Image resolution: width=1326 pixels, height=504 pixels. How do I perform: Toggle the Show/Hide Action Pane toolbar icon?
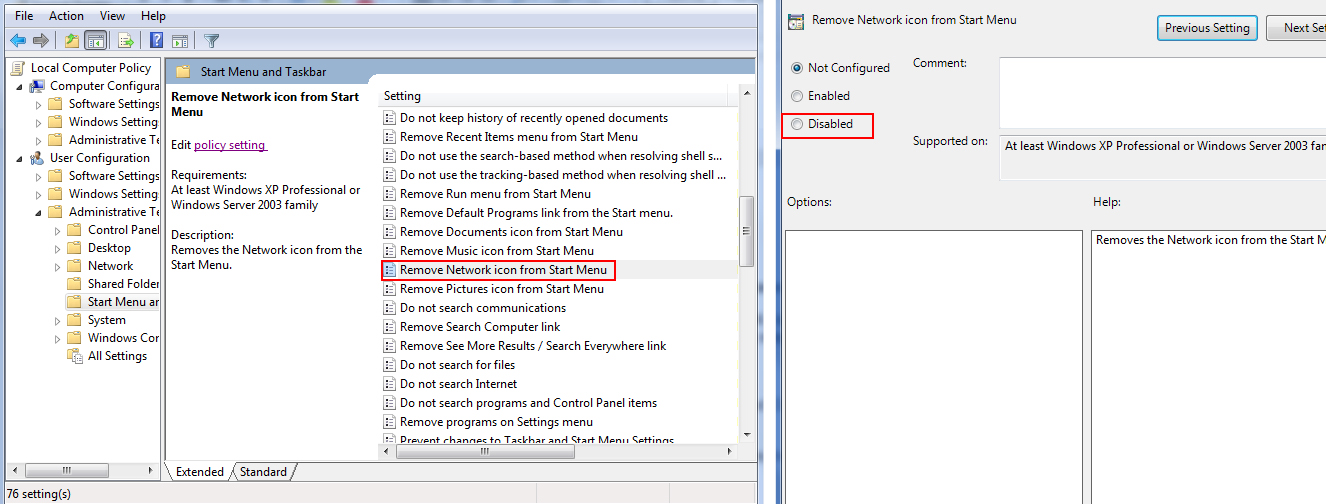(x=180, y=41)
